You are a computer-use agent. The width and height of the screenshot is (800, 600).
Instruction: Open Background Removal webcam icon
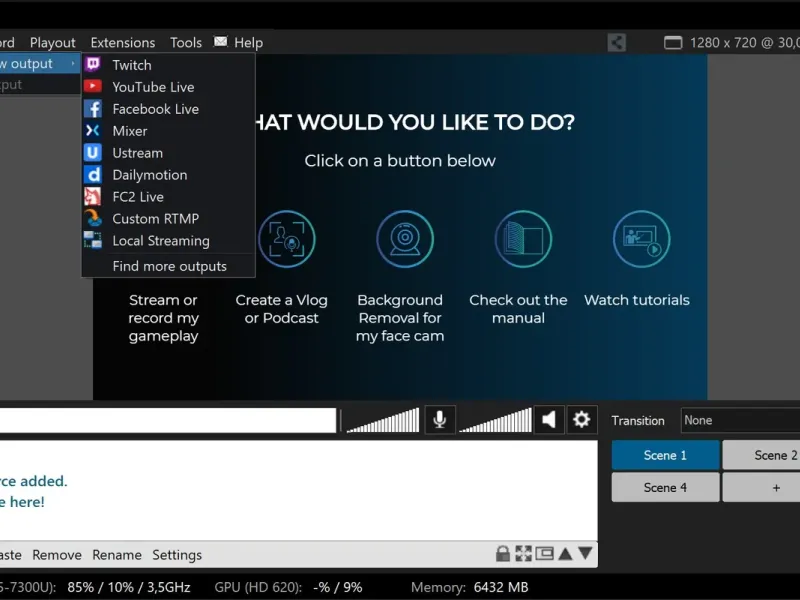point(405,239)
